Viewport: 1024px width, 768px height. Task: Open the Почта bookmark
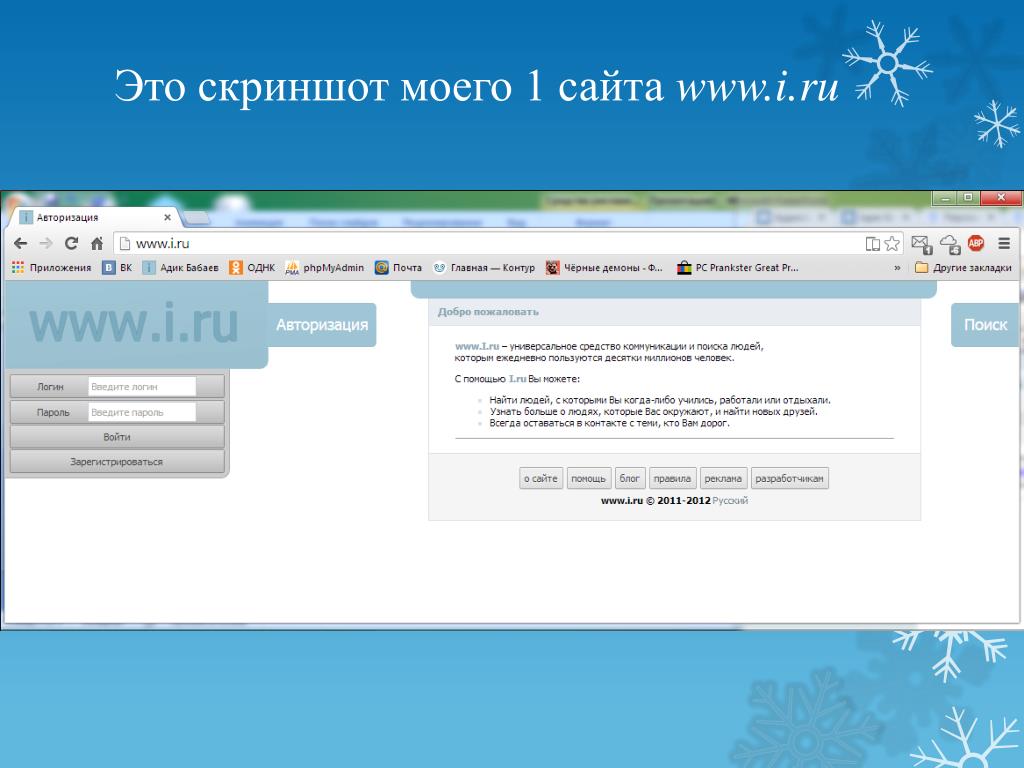pos(398,268)
